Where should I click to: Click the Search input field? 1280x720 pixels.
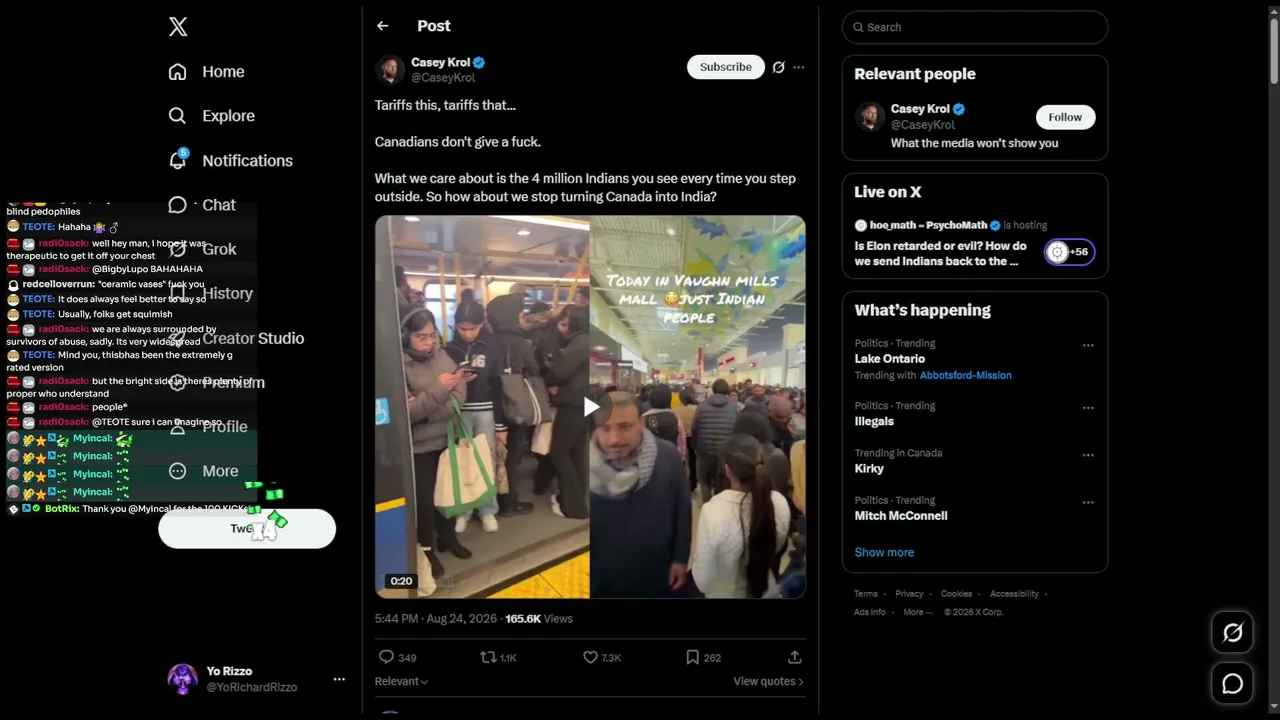[975, 27]
